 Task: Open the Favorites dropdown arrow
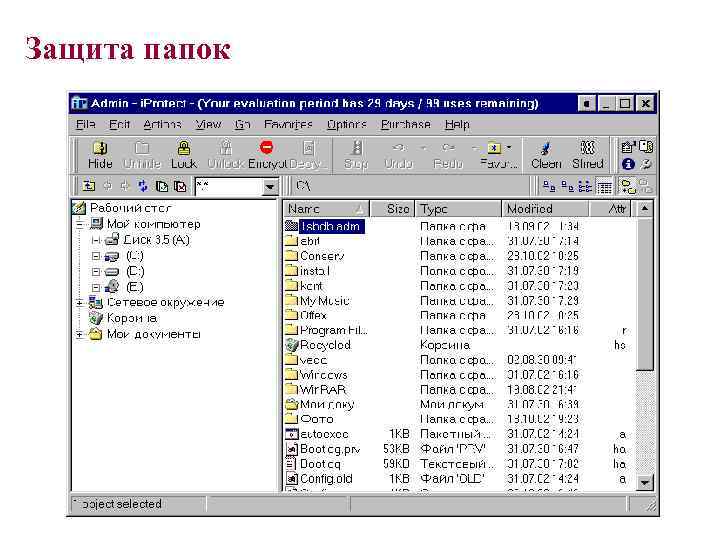pos(509,147)
